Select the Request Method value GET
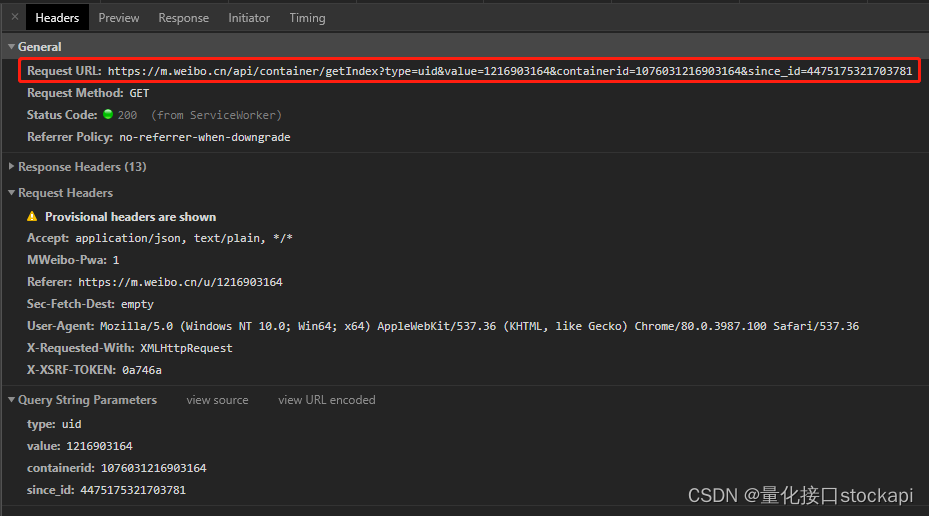This screenshot has width=929, height=516. pyautogui.click(x=139, y=93)
